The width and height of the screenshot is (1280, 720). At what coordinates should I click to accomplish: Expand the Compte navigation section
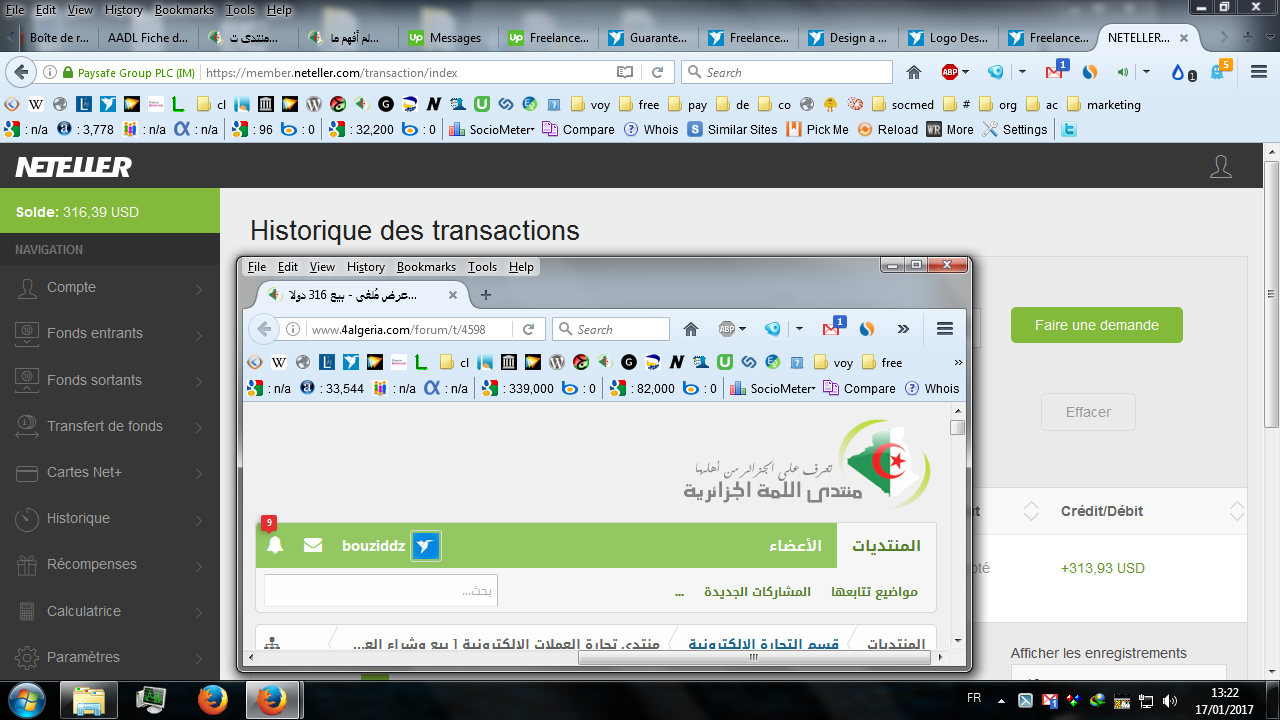pos(110,288)
